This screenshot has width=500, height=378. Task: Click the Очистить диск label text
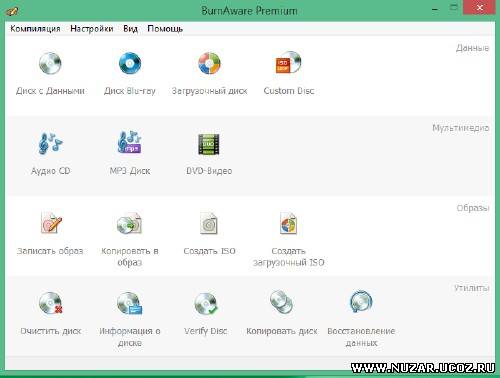pyautogui.click(x=51, y=331)
